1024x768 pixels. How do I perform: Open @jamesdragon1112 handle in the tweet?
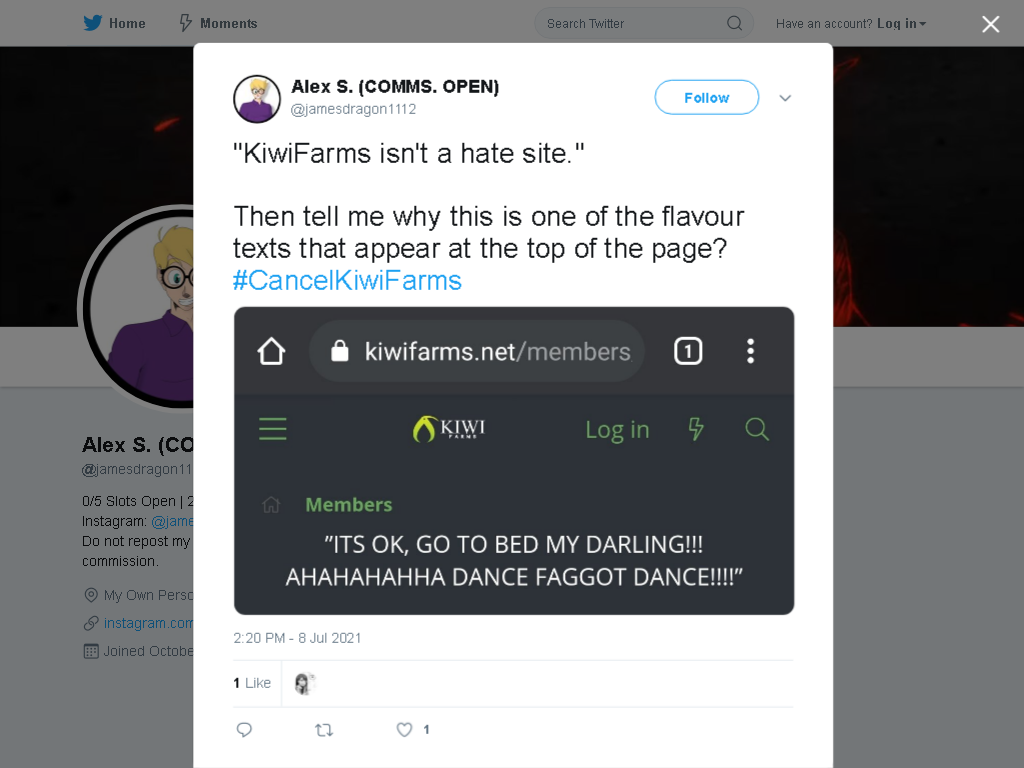353,109
